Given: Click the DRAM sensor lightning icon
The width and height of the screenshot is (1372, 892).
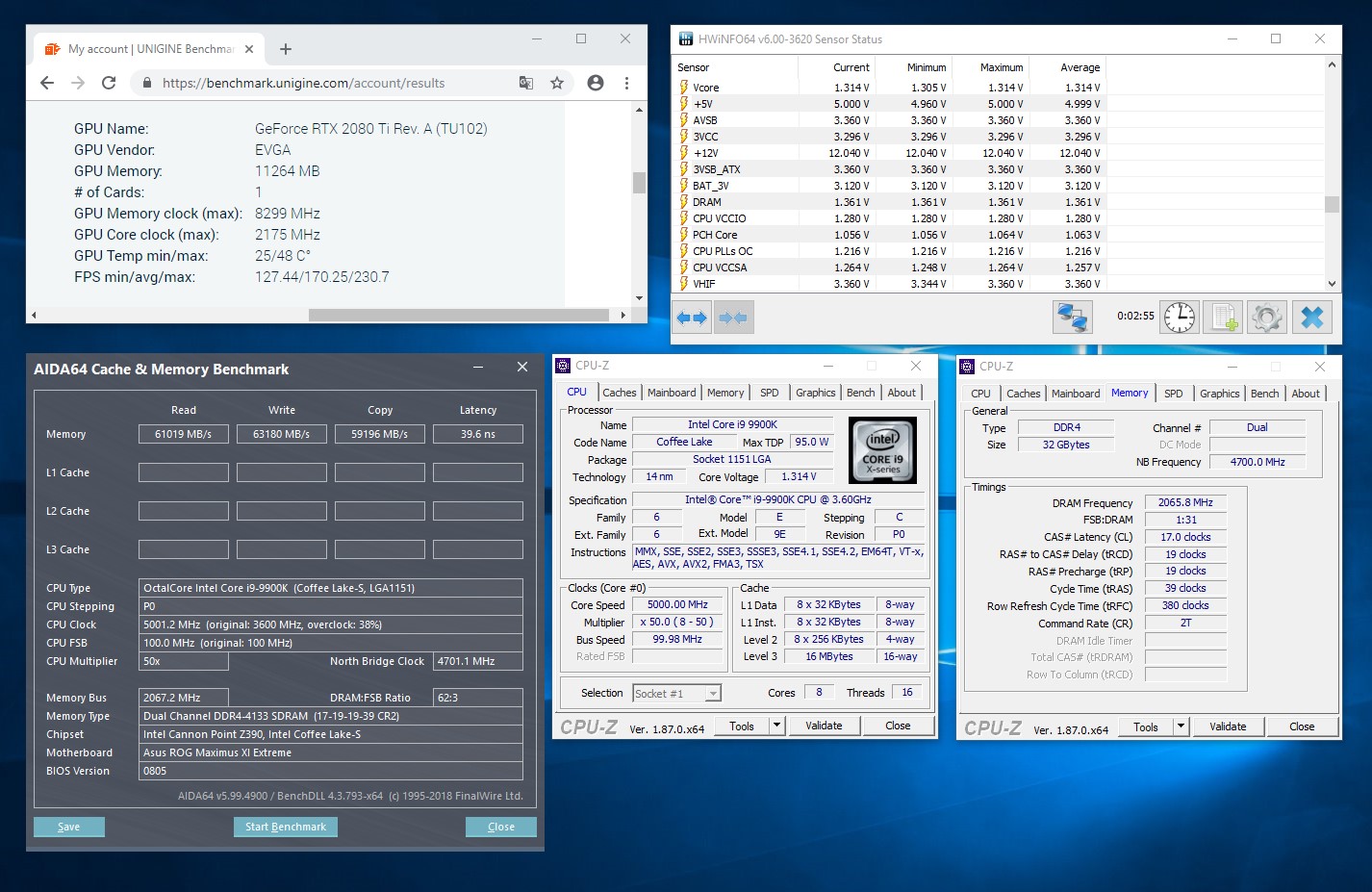Looking at the screenshot, I should [x=684, y=202].
